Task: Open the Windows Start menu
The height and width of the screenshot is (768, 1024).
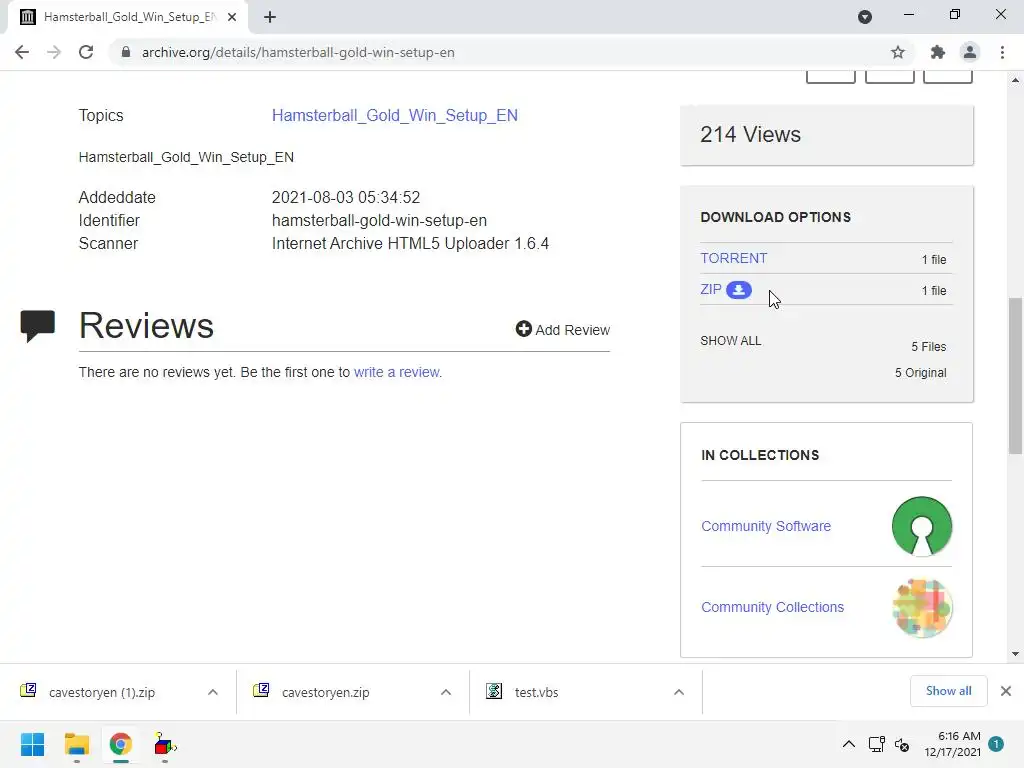Action: (32, 744)
